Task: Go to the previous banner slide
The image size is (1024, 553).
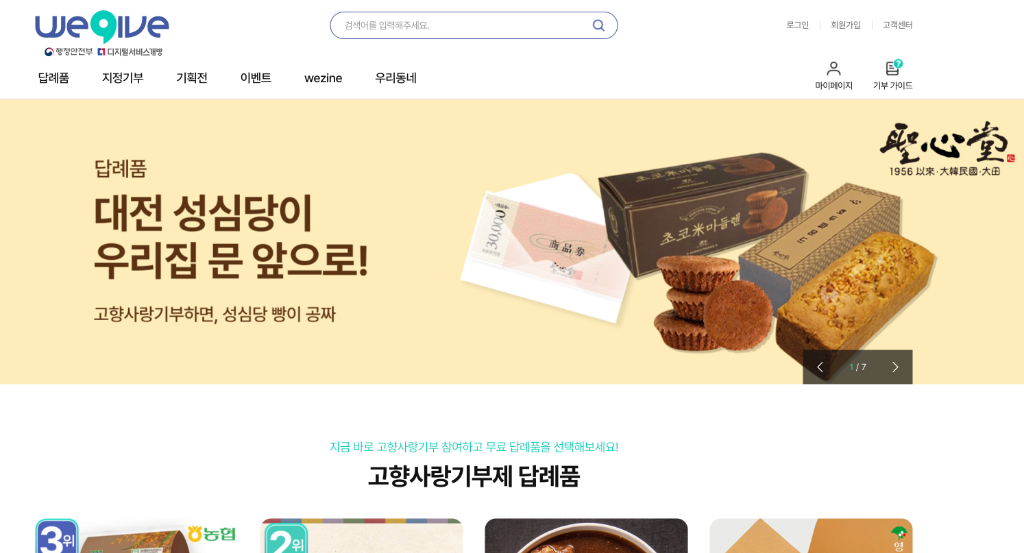Action: coord(820,367)
